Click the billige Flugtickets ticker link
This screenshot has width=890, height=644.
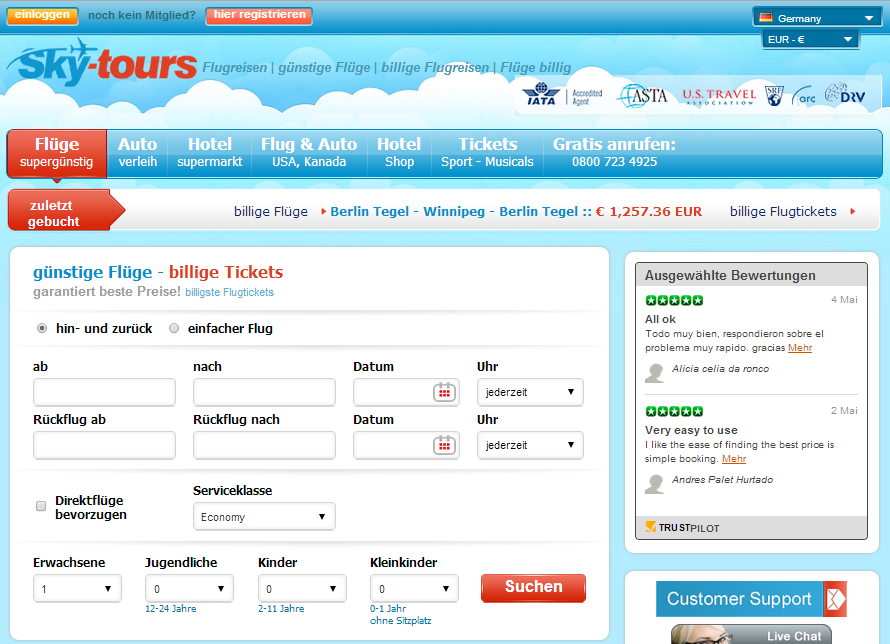tap(783, 212)
